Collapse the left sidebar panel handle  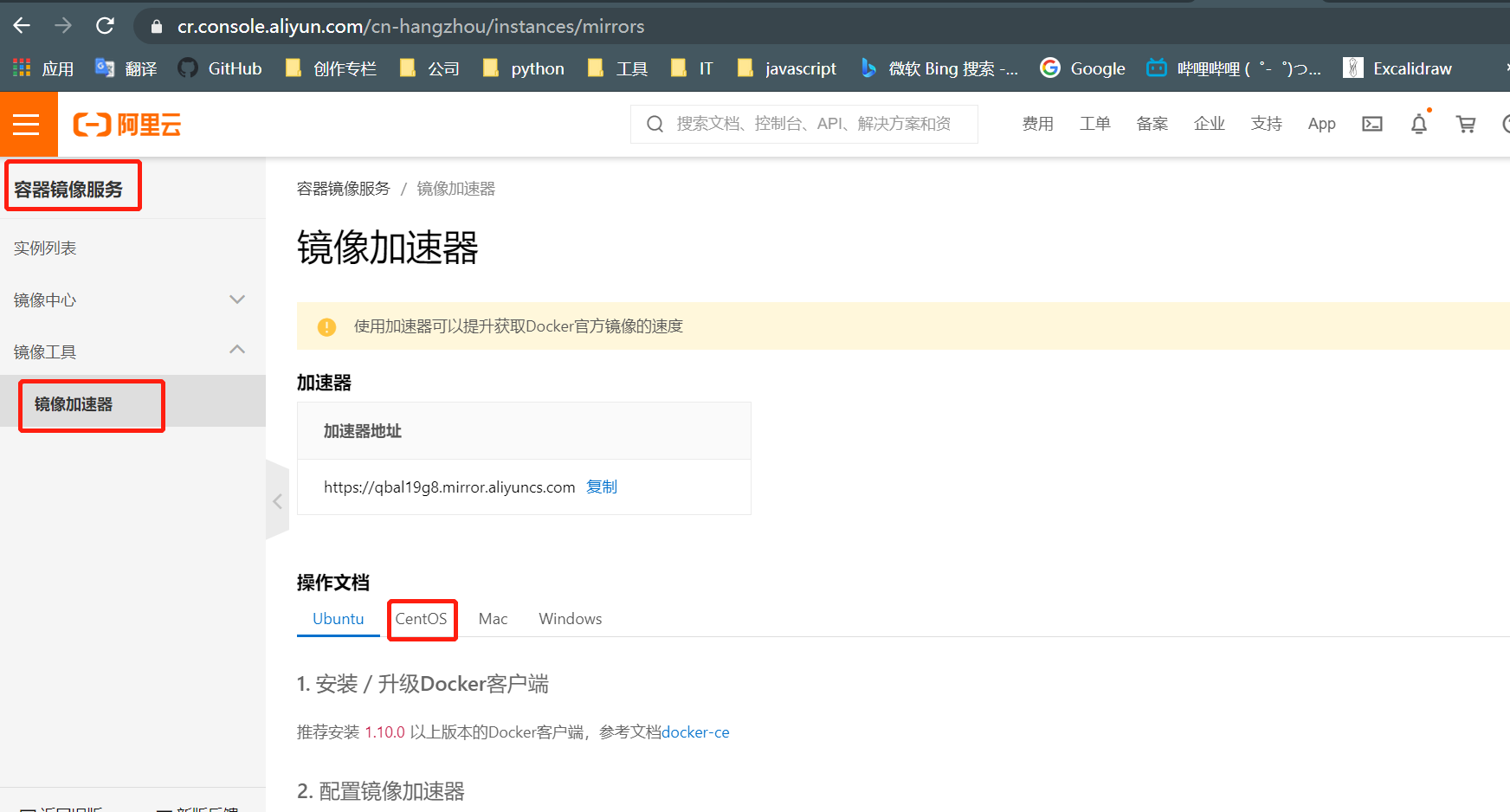click(277, 501)
